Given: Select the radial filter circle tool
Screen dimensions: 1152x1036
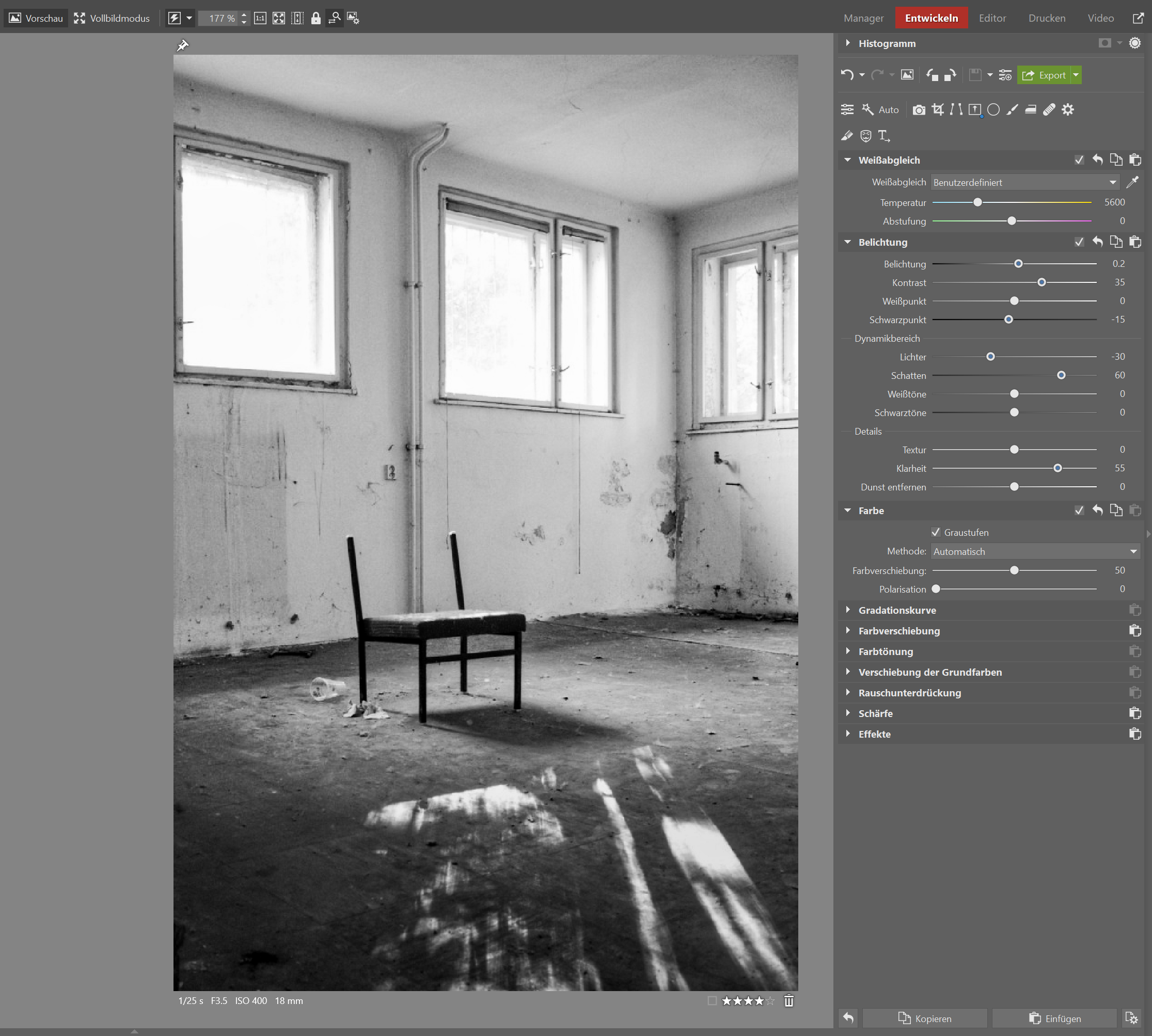Looking at the screenshot, I should pyautogui.click(x=993, y=109).
